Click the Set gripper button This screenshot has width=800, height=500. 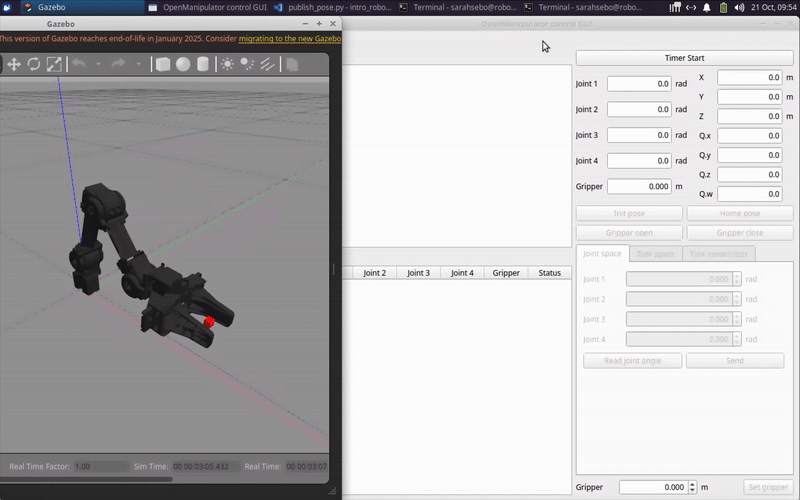pos(768,487)
